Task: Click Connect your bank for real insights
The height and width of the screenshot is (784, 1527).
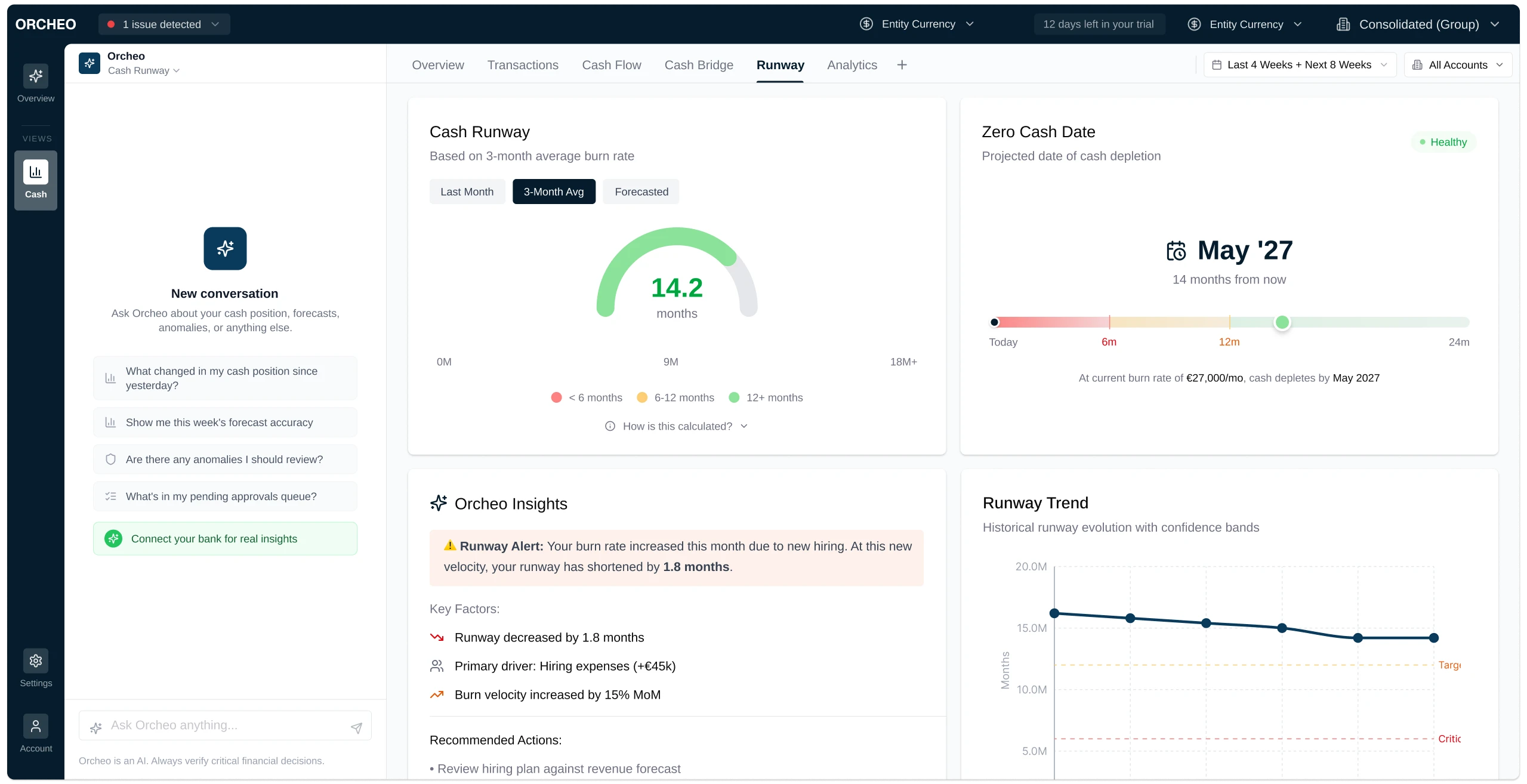Action: coord(225,539)
